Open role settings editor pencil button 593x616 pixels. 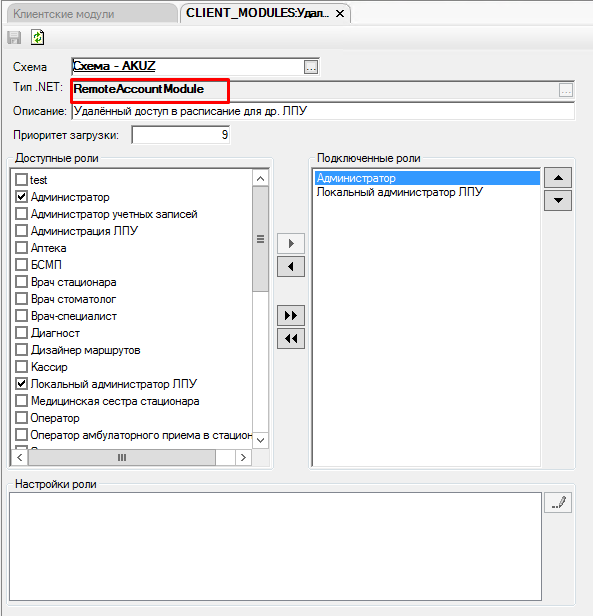(x=558, y=502)
